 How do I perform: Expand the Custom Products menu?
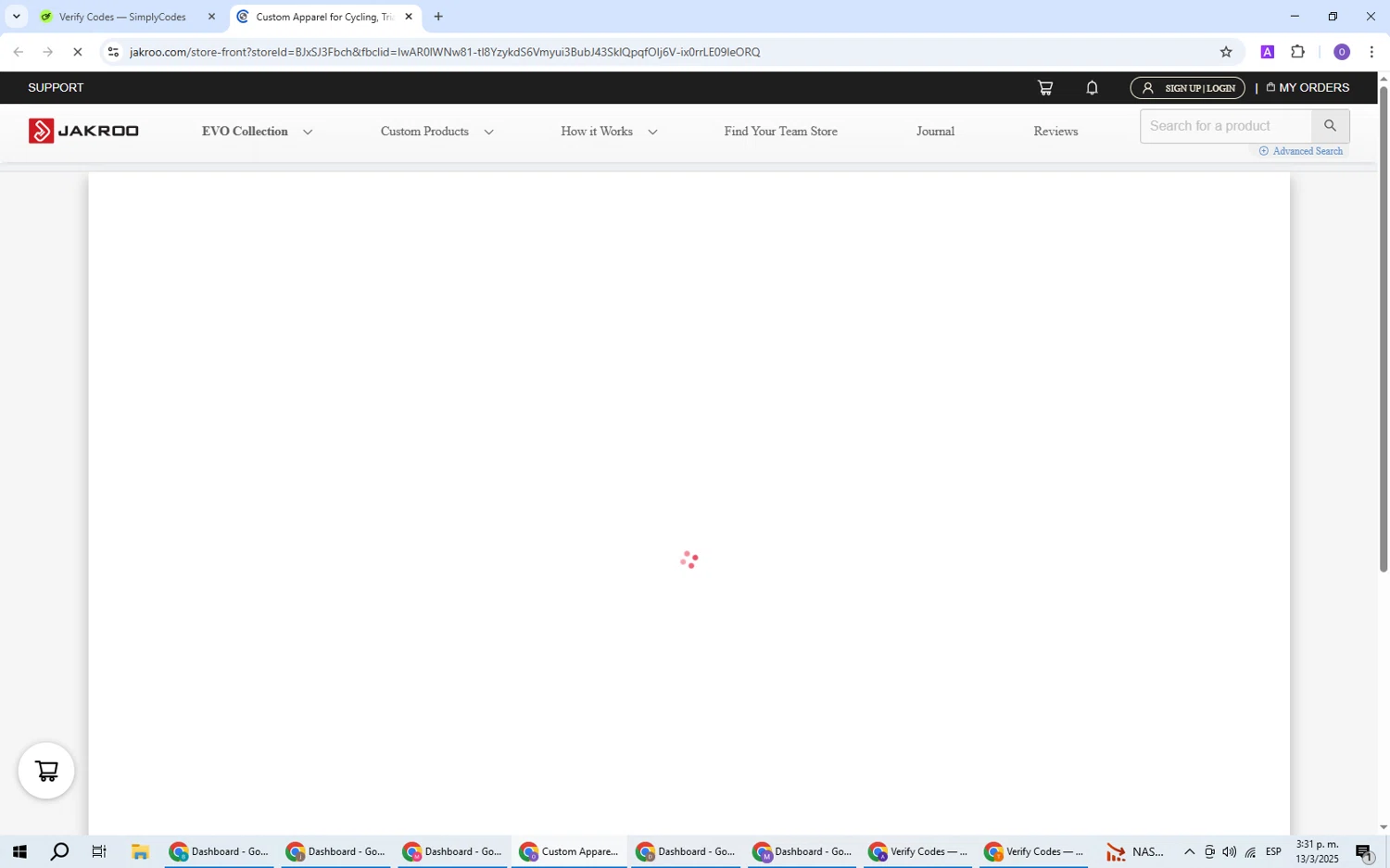tap(436, 132)
